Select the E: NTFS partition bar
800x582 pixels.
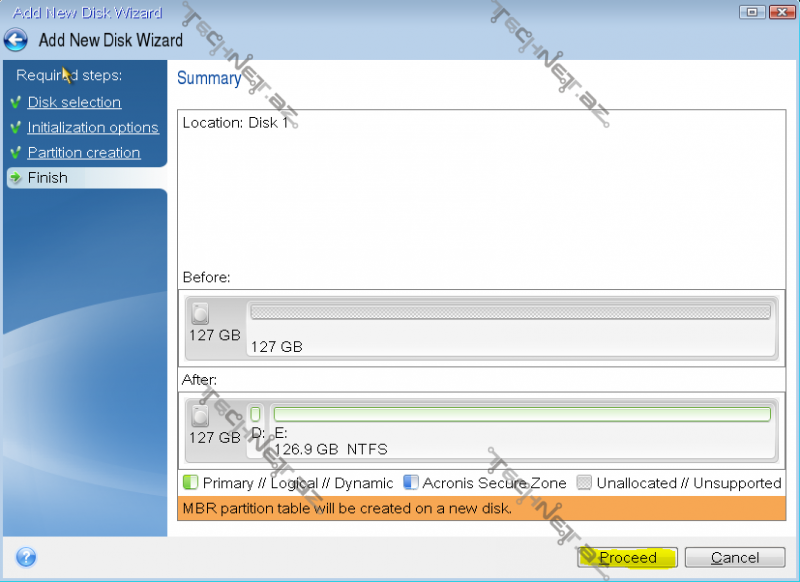[x=521, y=414]
